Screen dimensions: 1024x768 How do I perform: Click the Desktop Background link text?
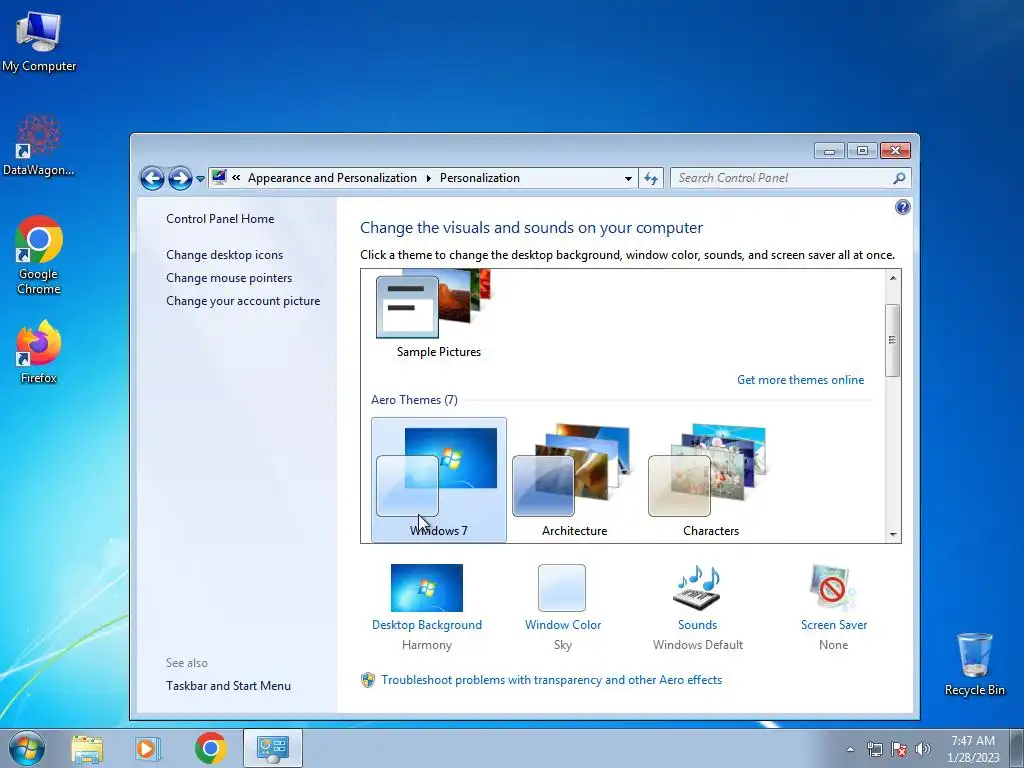pyautogui.click(x=426, y=625)
